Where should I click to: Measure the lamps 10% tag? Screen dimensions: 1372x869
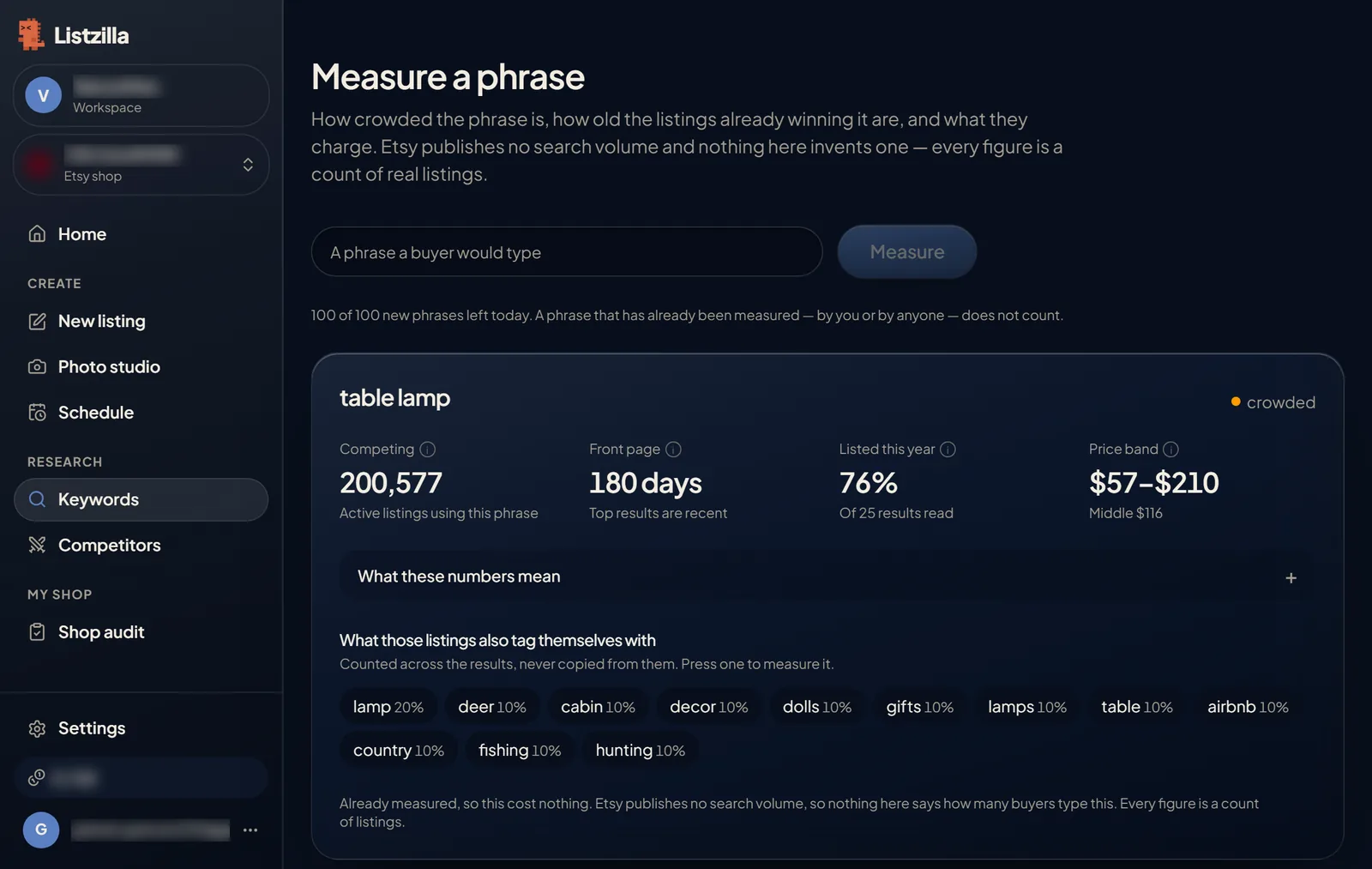[x=1027, y=707]
